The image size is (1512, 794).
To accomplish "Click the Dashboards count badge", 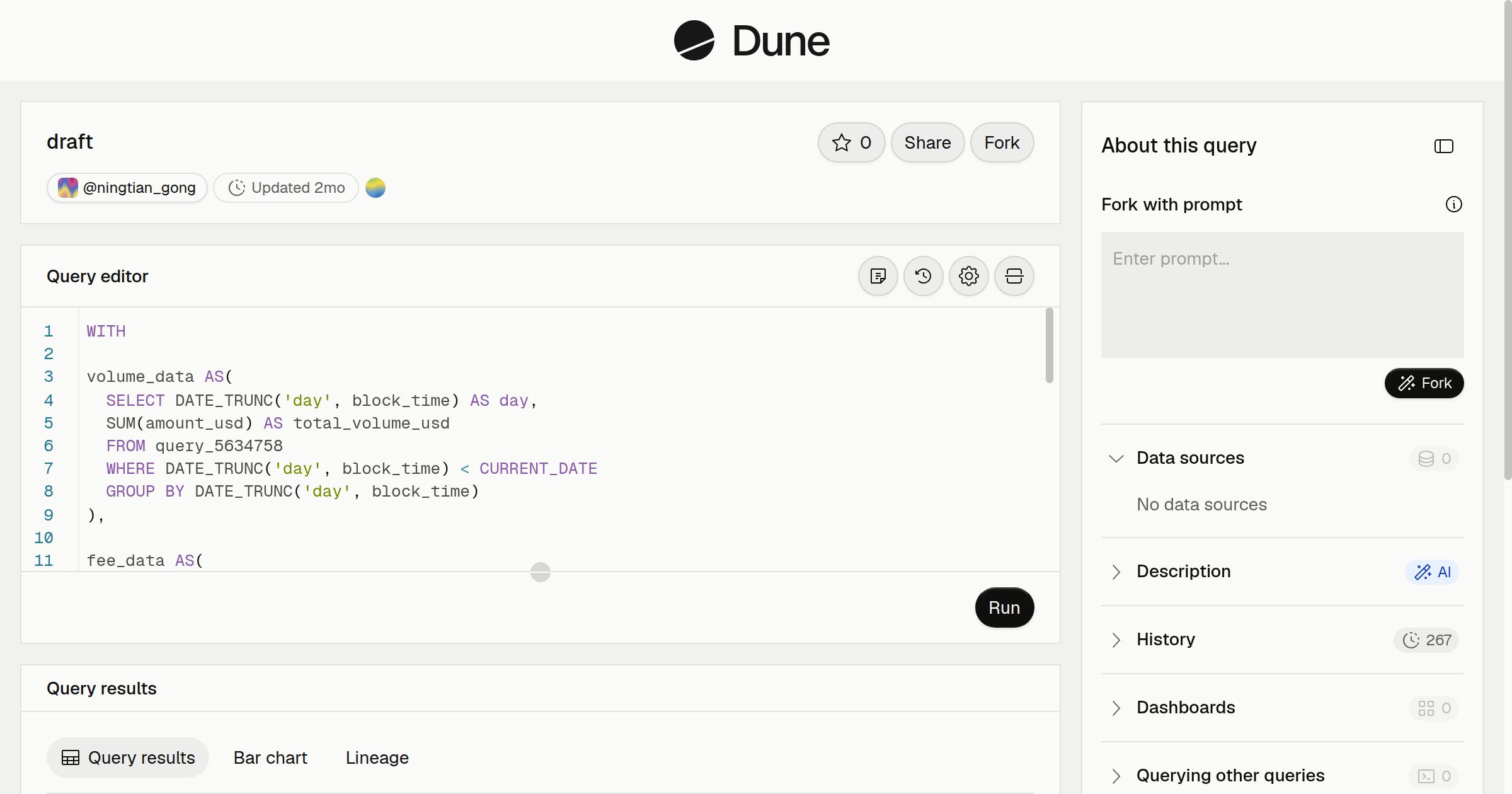I will [1434, 708].
